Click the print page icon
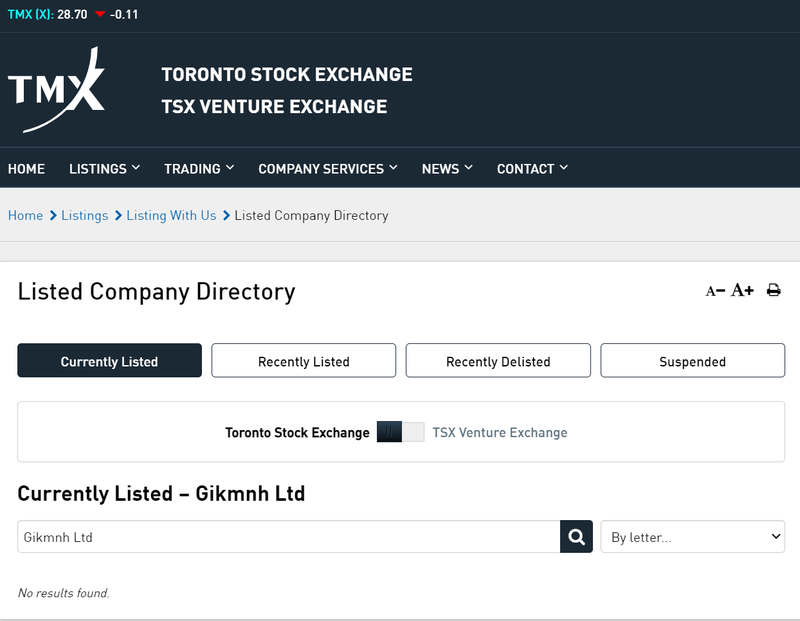The width and height of the screenshot is (800, 621). tap(773, 291)
